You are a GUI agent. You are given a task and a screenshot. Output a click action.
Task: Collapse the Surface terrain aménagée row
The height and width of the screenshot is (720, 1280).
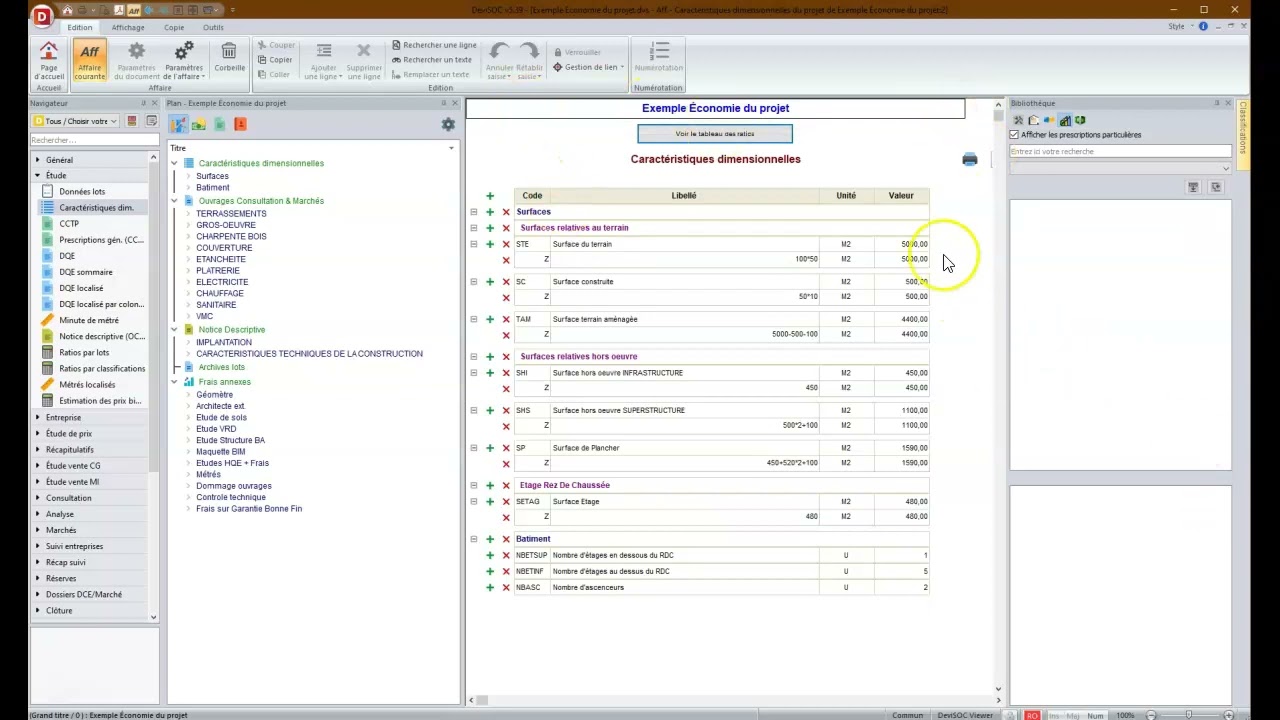pos(474,320)
